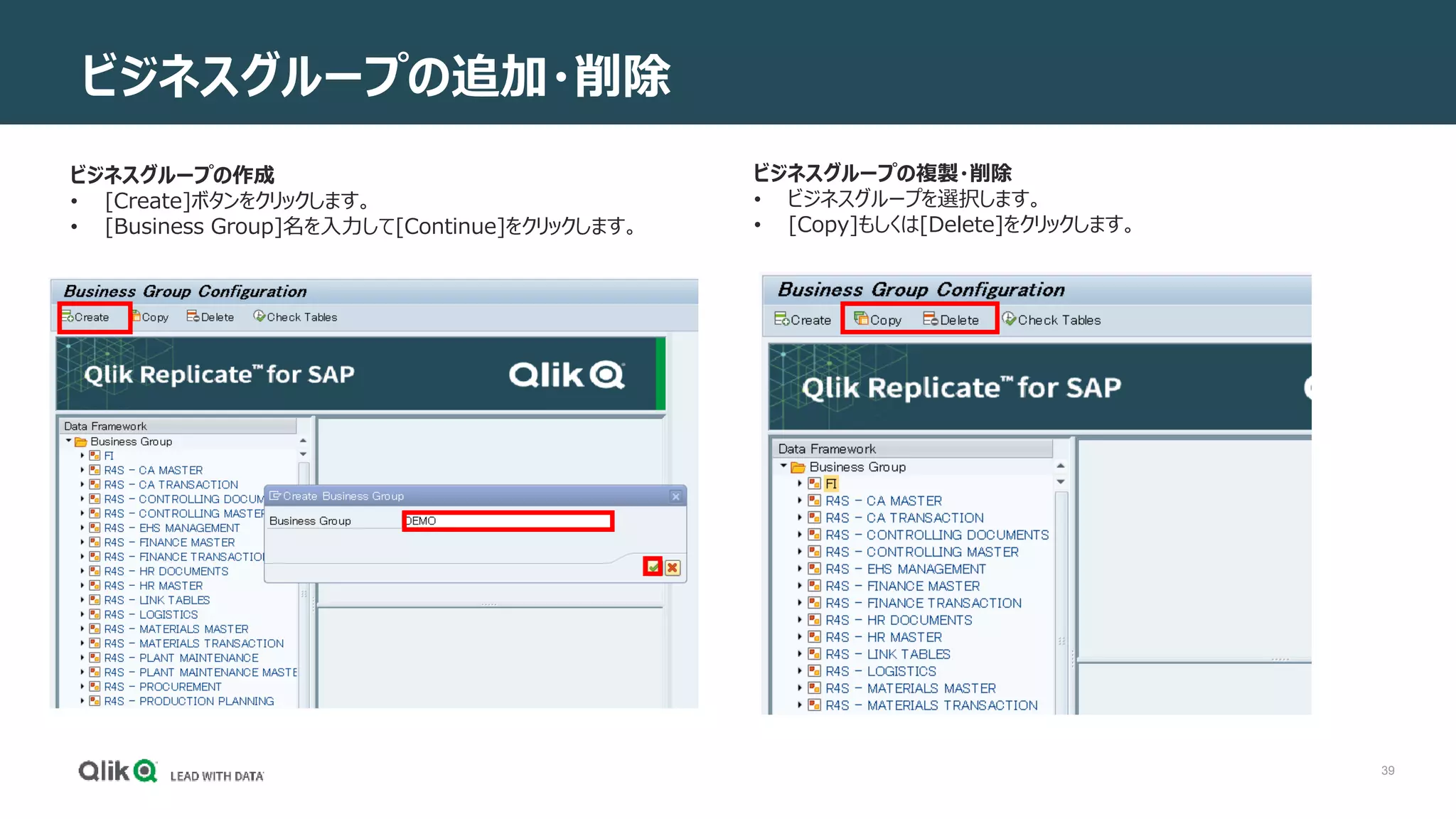Select R4S - PLANT MAINTENANCE in left tree
Image resolution: width=1456 pixels, height=819 pixels.
click(181, 658)
